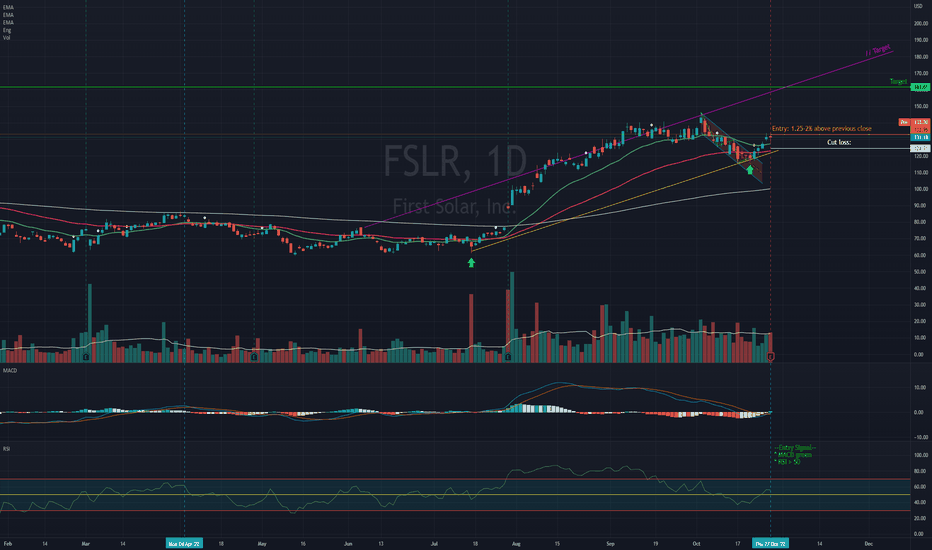
Task: Select the Eng indicator legend label
Action: point(7,30)
